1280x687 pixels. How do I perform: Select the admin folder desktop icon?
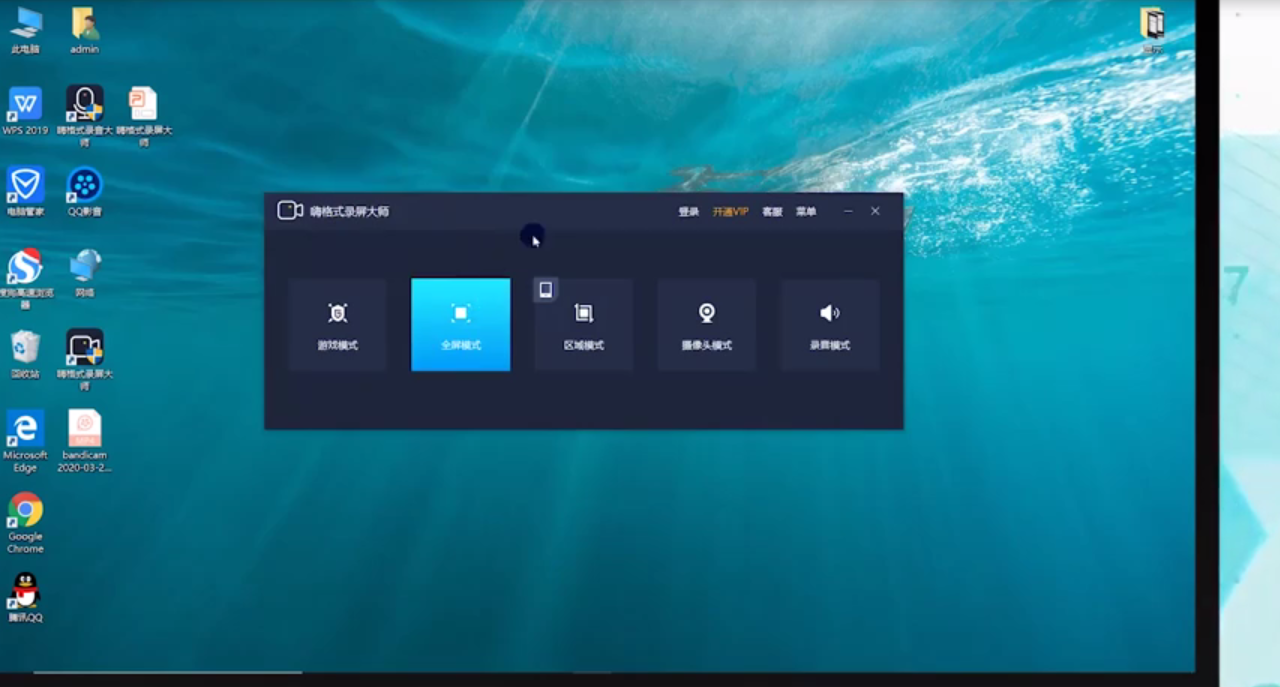[85, 31]
